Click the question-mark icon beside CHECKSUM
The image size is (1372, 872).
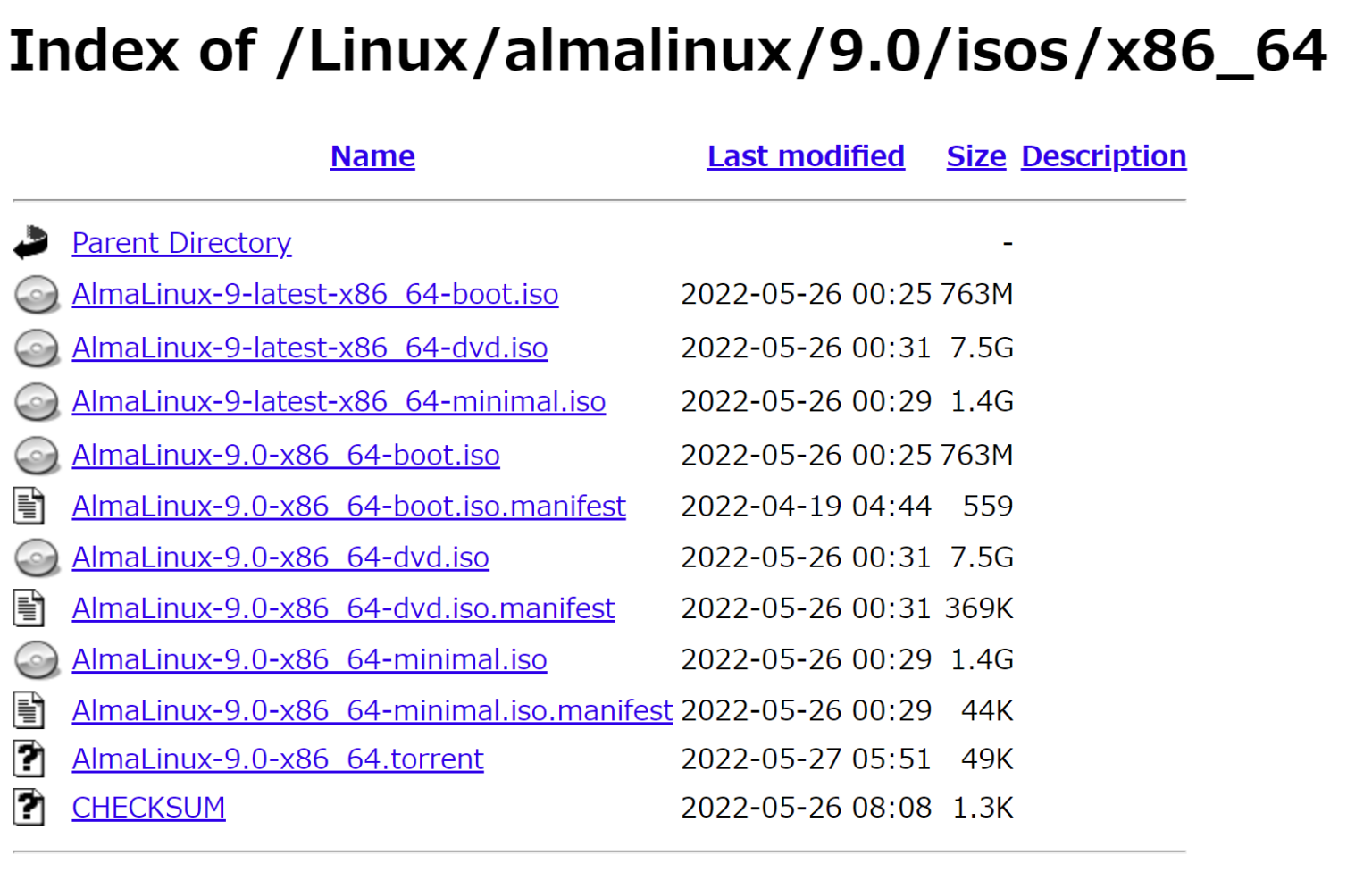point(30,807)
